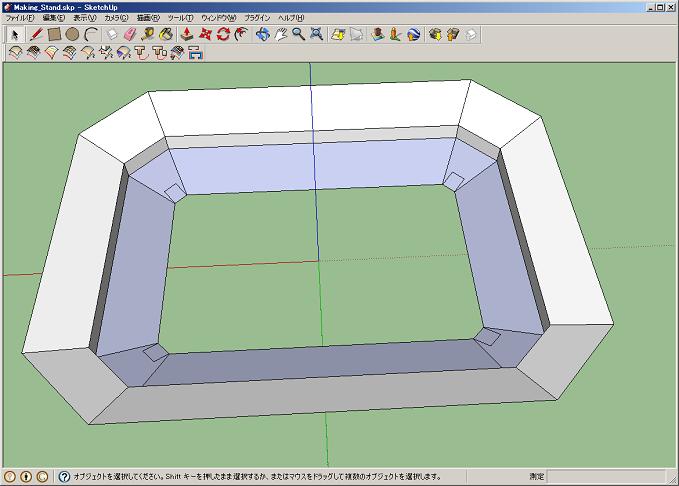The image size is (679, 486).
Task: Open the カメラ(C) menu
Action: tap(116, 18)
